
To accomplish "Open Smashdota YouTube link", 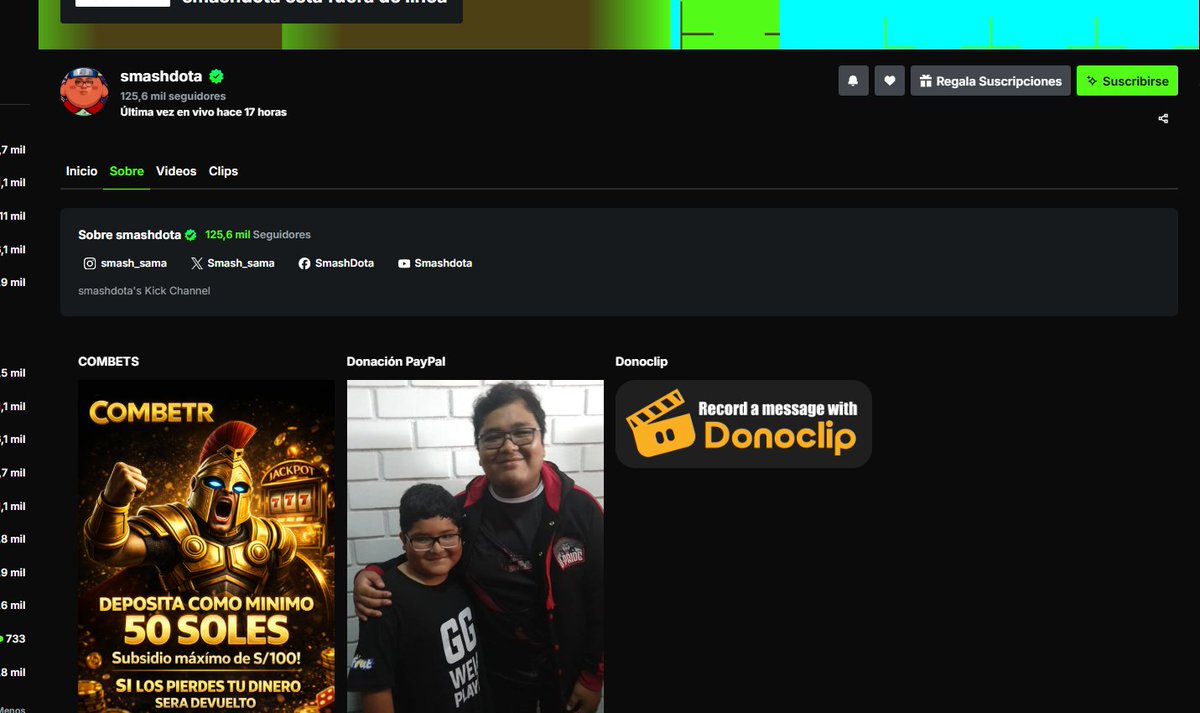I will click(435, 263).
